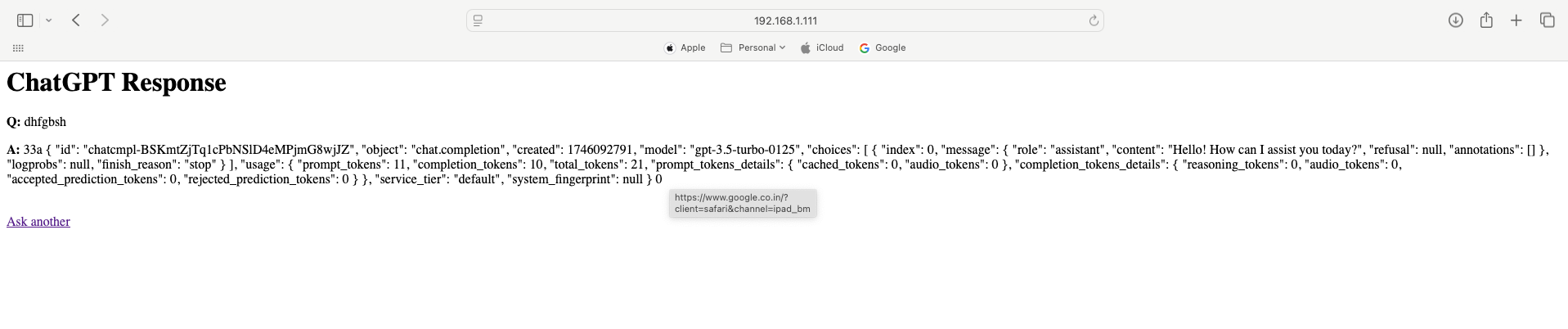Image resolution: width=1568 pixels, height=329 pixels.
Task: Click the question text dhfgbsh
Action: click(45, 122)
